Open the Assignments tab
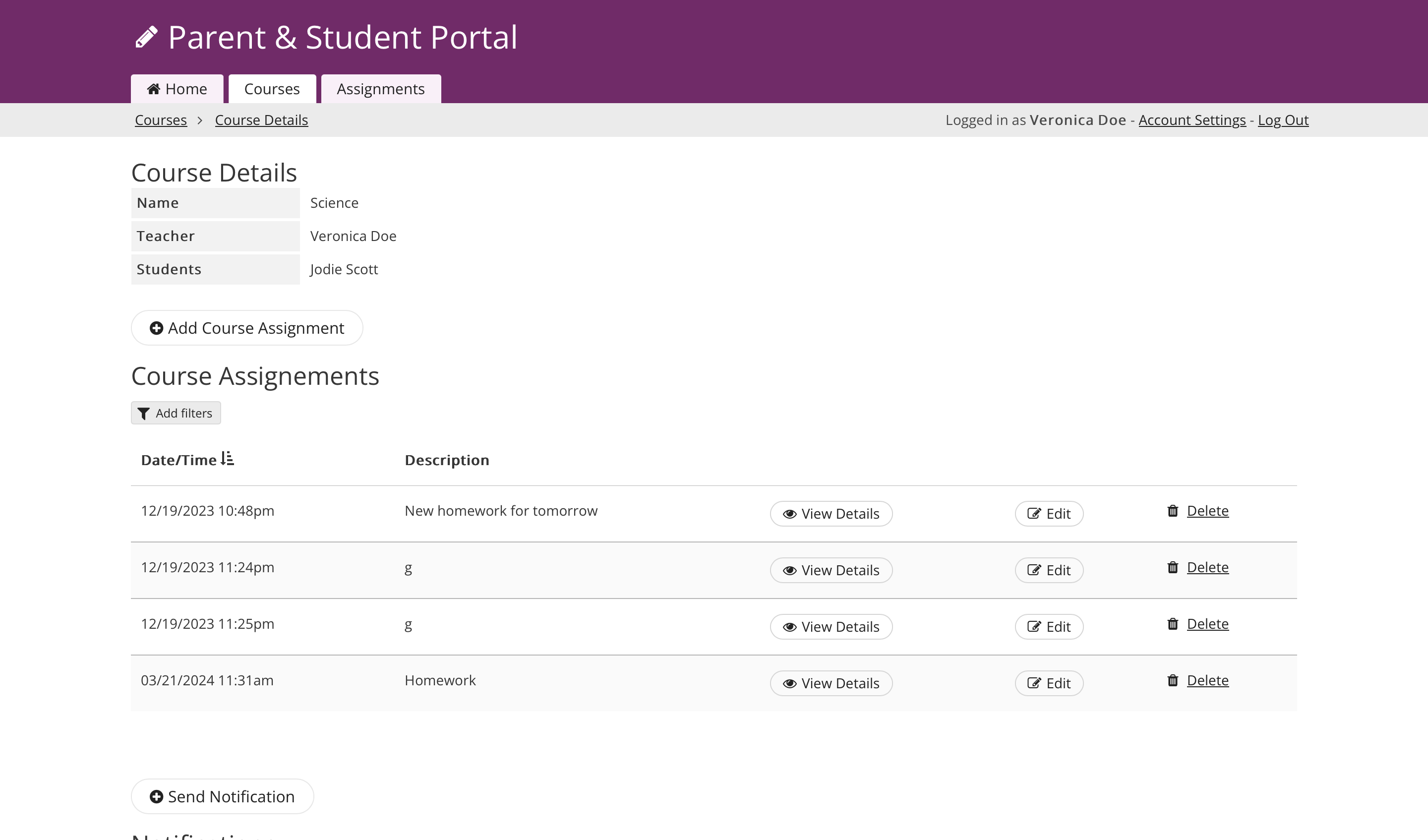 click(380, 89)
